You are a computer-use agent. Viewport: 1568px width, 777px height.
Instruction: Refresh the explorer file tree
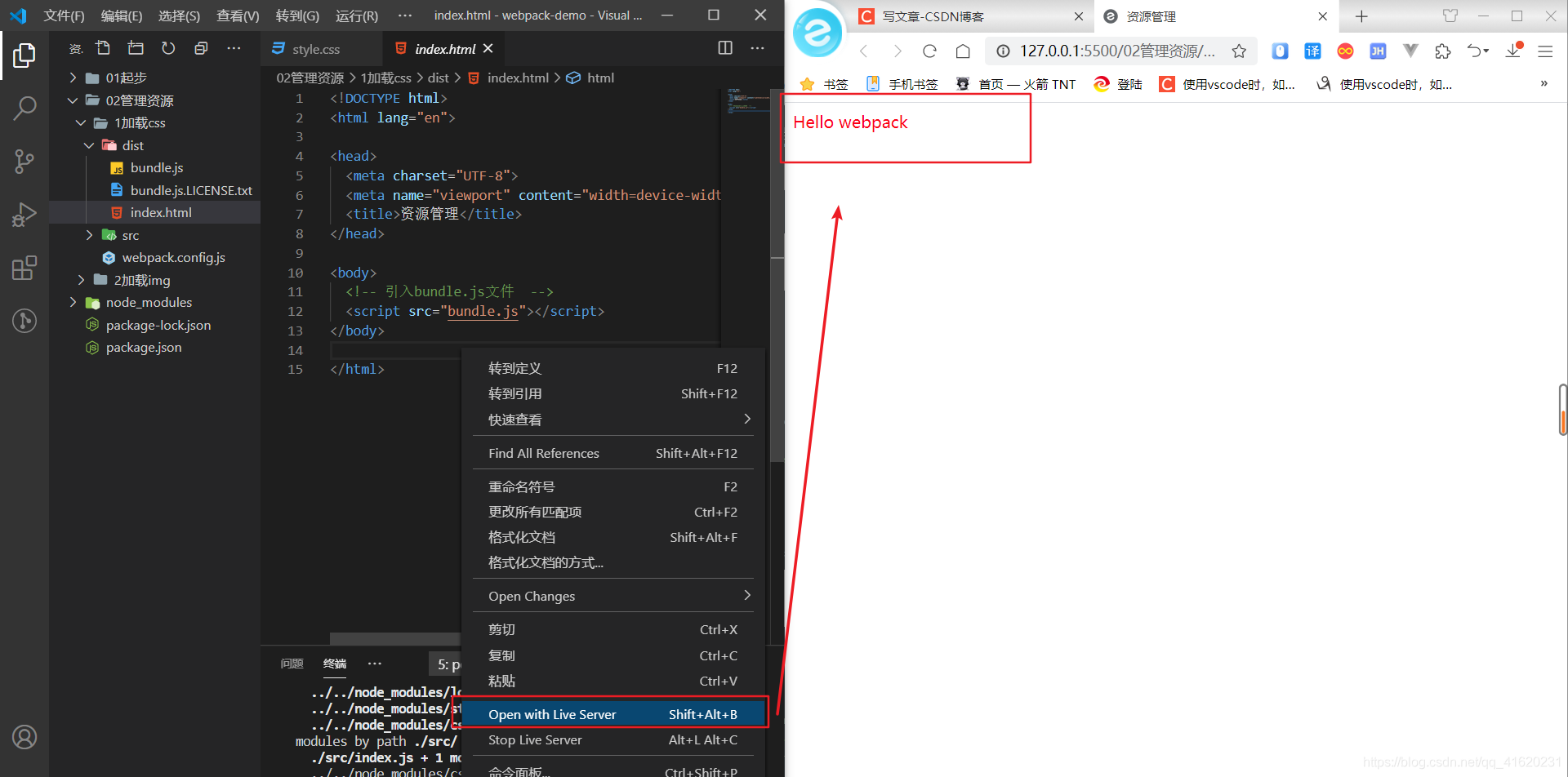(x=168, y=48)
